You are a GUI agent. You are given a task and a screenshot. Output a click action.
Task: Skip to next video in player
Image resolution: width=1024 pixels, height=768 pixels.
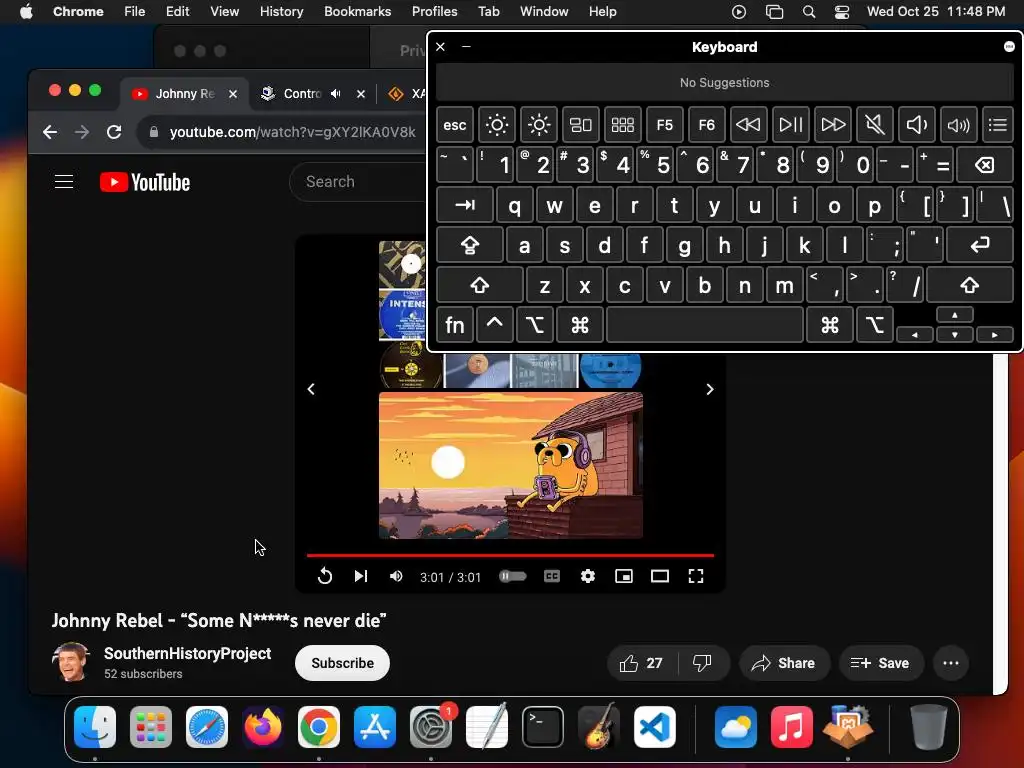(360, 576)
